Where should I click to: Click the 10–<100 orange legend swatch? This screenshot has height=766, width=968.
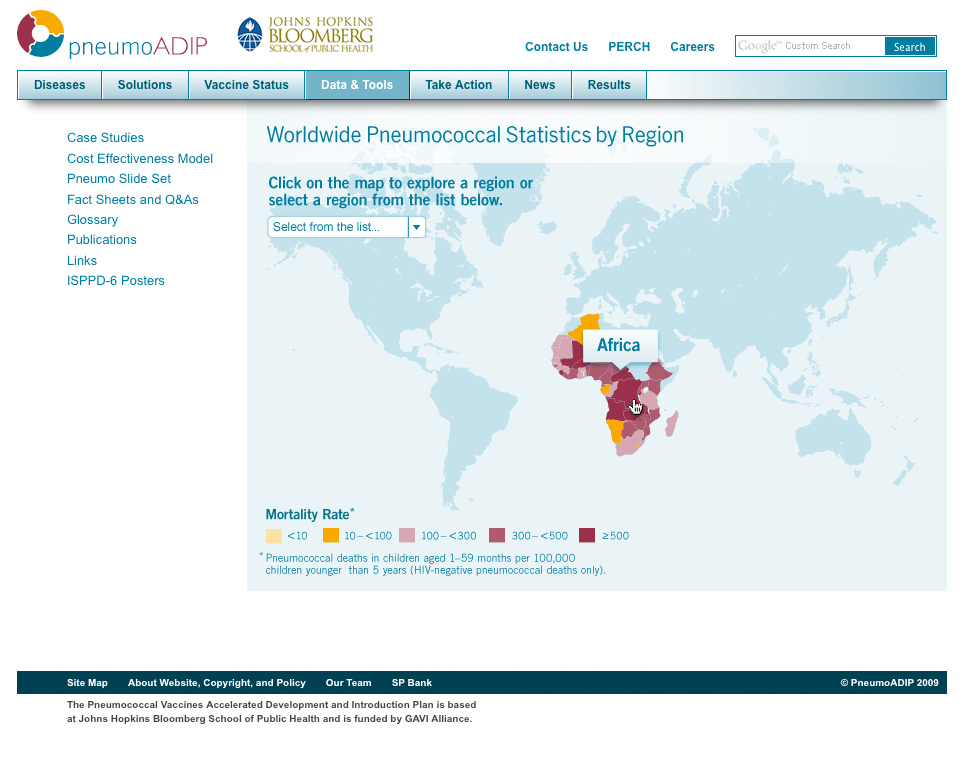pos(331,536)
